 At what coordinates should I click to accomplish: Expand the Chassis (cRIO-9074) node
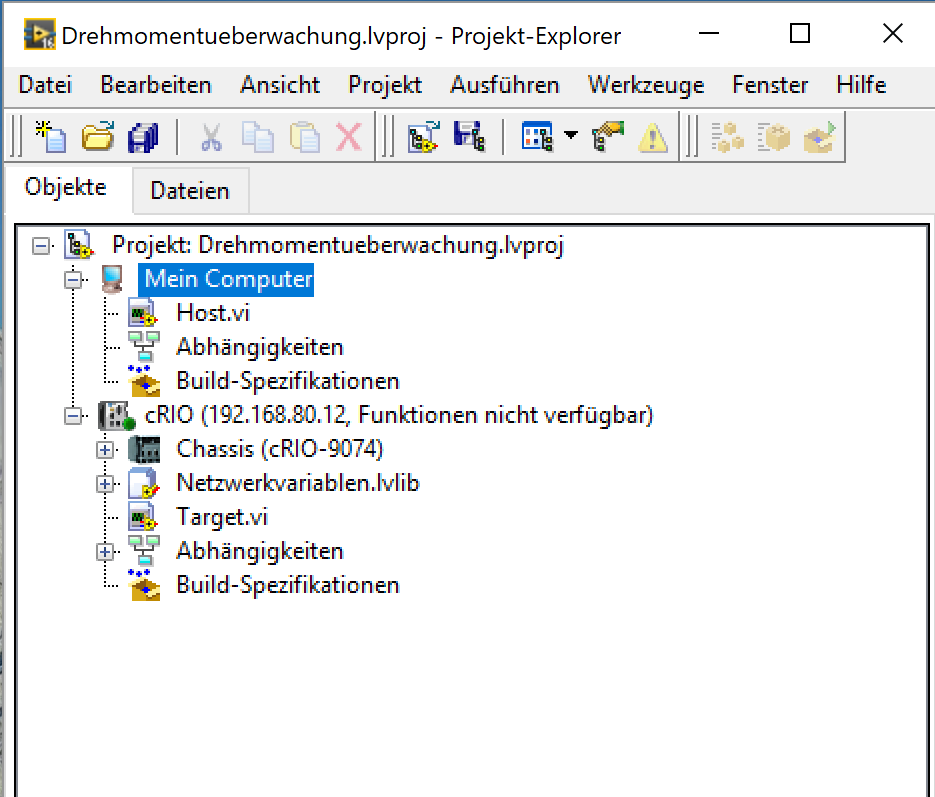coord(106,449)
